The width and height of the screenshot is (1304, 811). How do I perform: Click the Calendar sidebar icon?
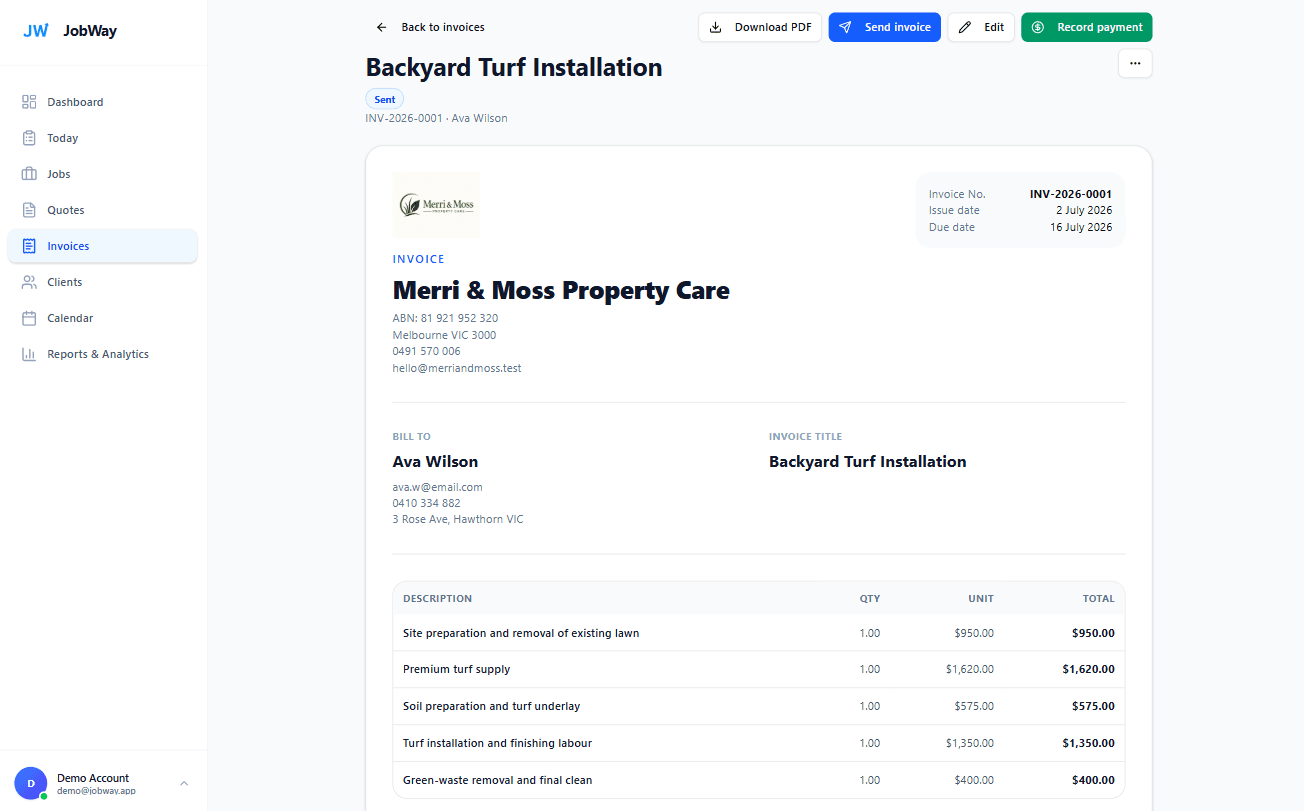coord(29,318)
